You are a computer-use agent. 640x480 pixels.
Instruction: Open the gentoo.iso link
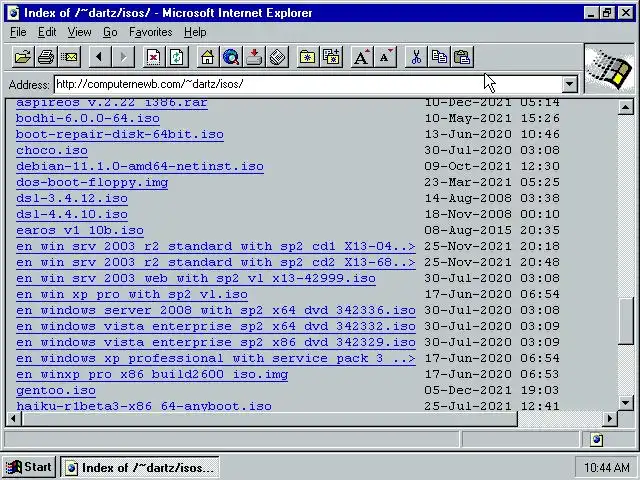(56, 391)
